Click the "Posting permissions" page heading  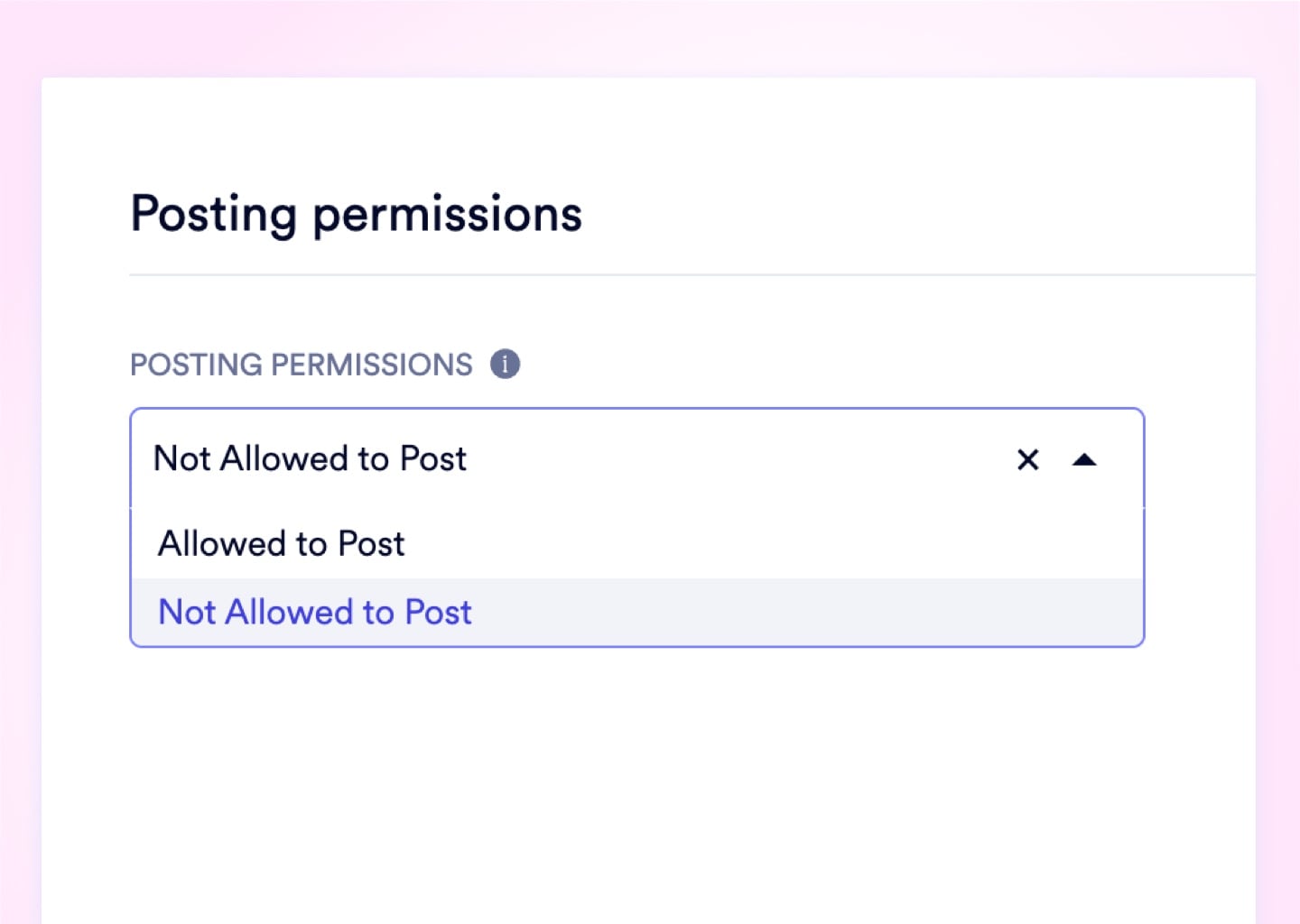click(357, 215)
